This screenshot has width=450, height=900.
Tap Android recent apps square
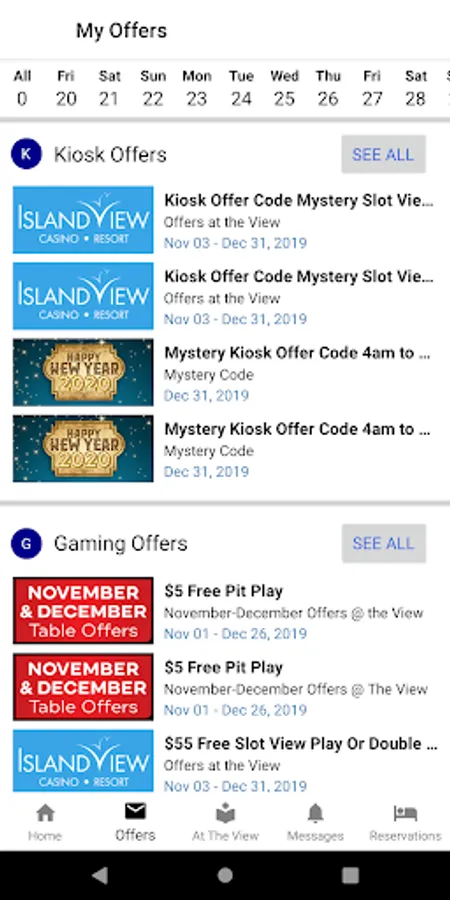(x=350, y=875)
